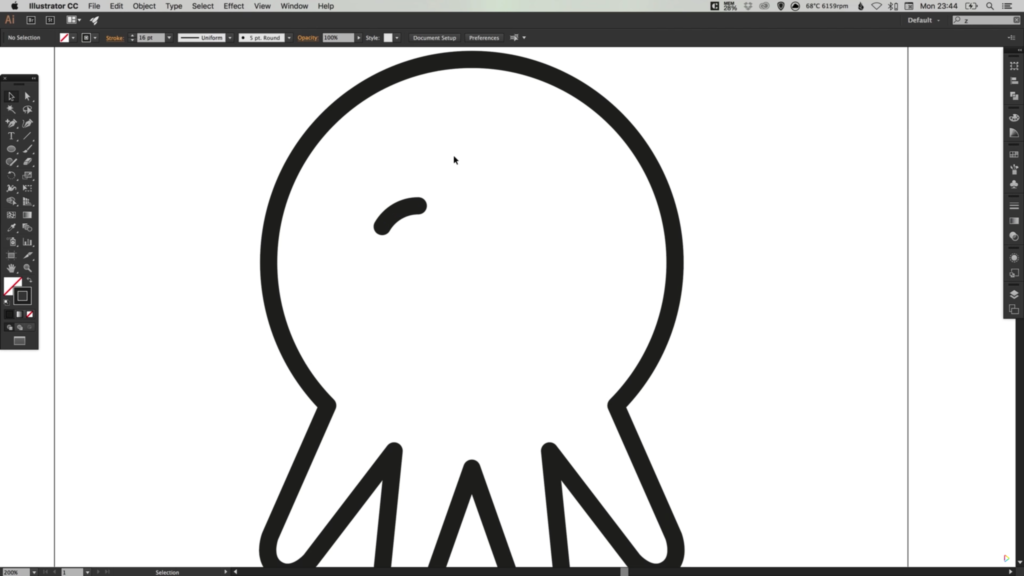1024x576 pixels.
Task: Grab the Hand tool
Action: [x=10, y=268]
